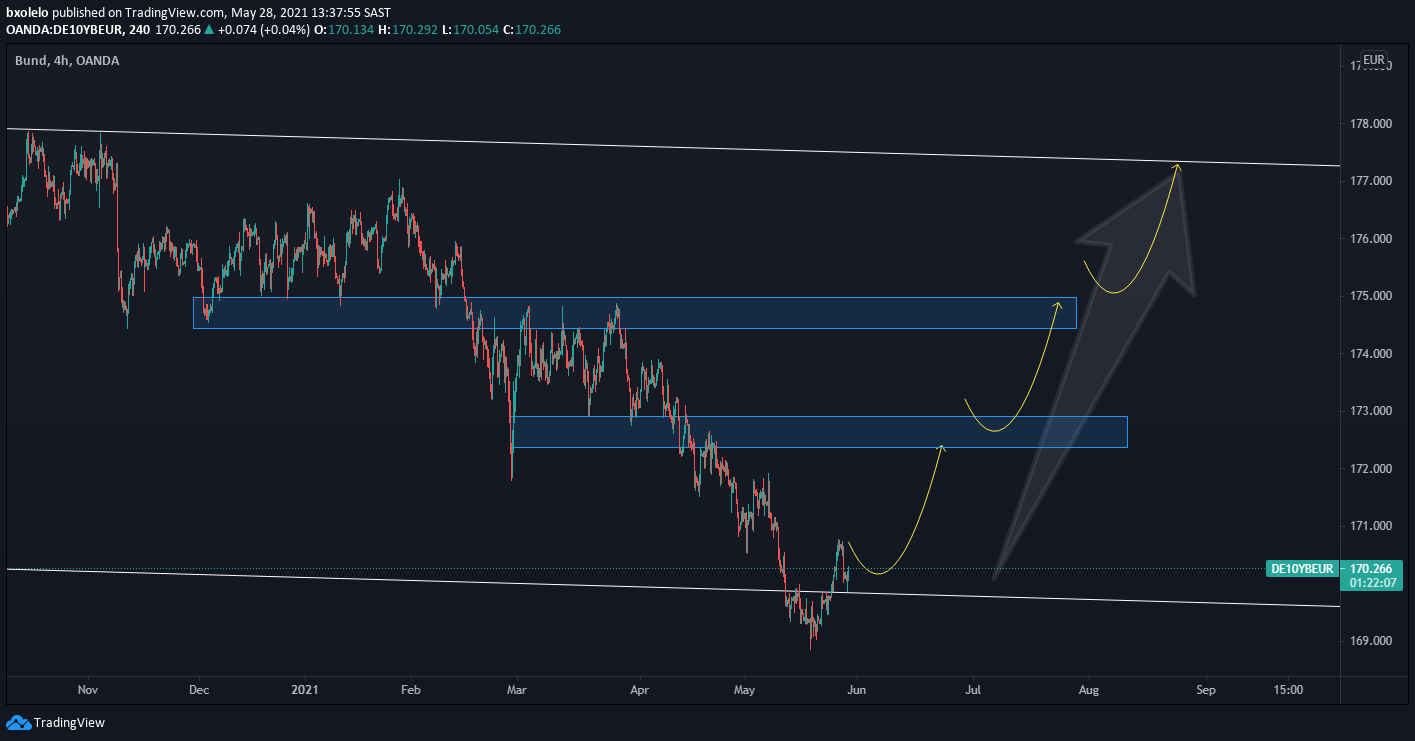Viewport: 1415px width, 741px height.
Task: Click the Jun label on time axis
Action: click(855, 689)
